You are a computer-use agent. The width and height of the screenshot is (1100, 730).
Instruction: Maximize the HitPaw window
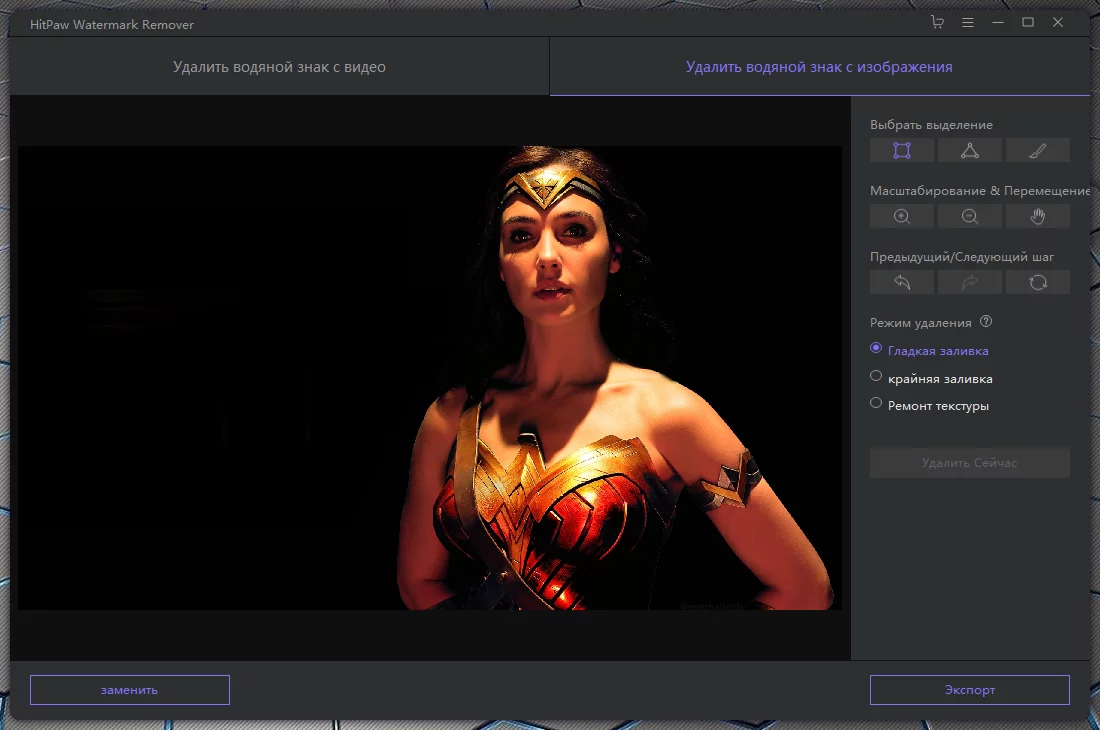click(1028, 22)
